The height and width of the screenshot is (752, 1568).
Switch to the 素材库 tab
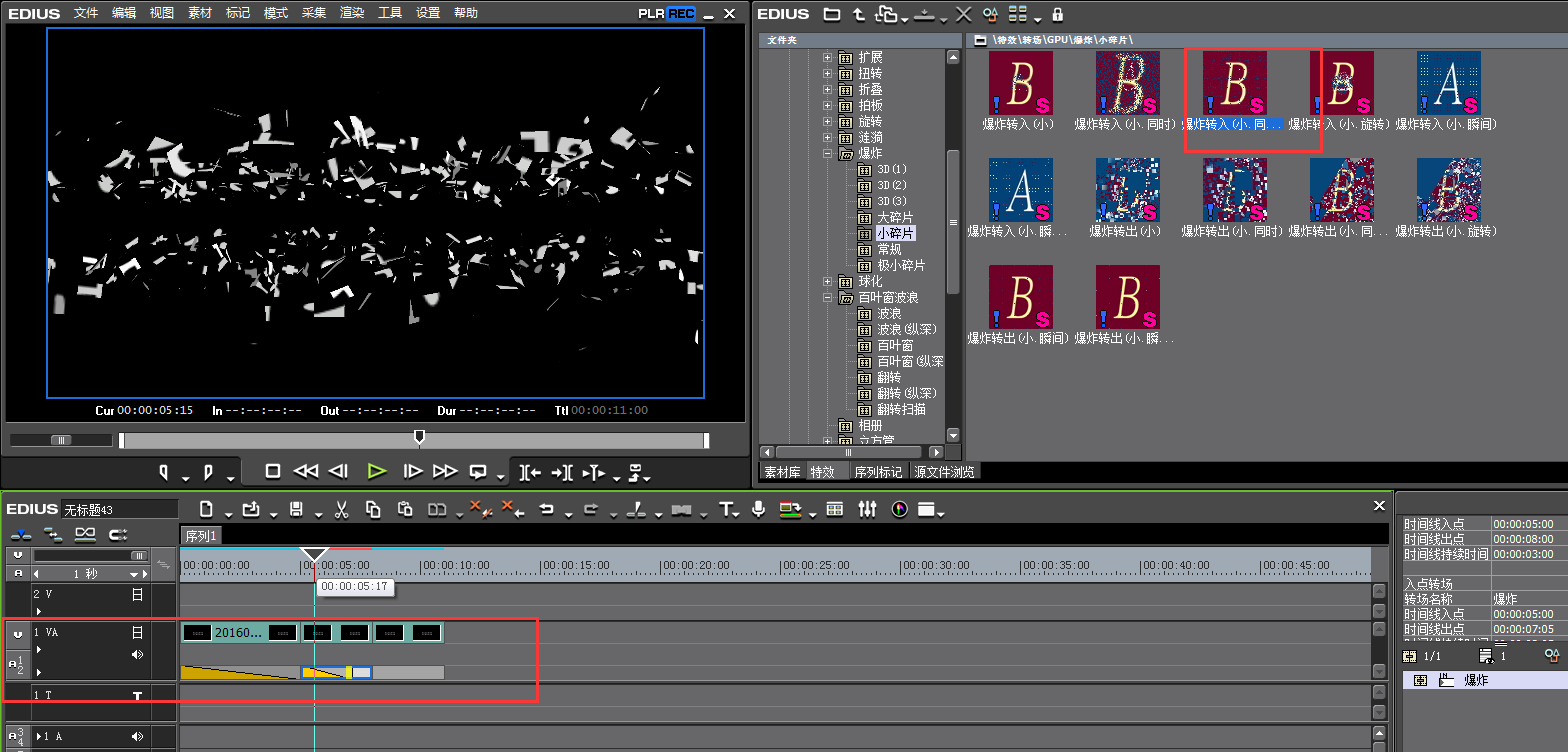782,472
